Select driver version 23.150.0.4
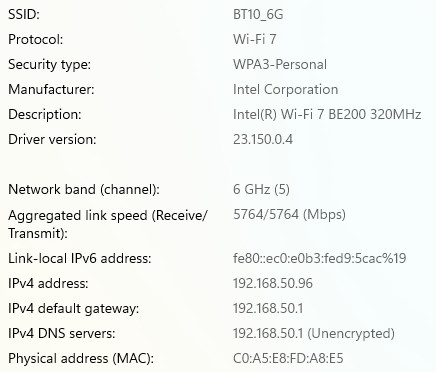The height and width of the screenshot is (372, 436). click(263, 139)
